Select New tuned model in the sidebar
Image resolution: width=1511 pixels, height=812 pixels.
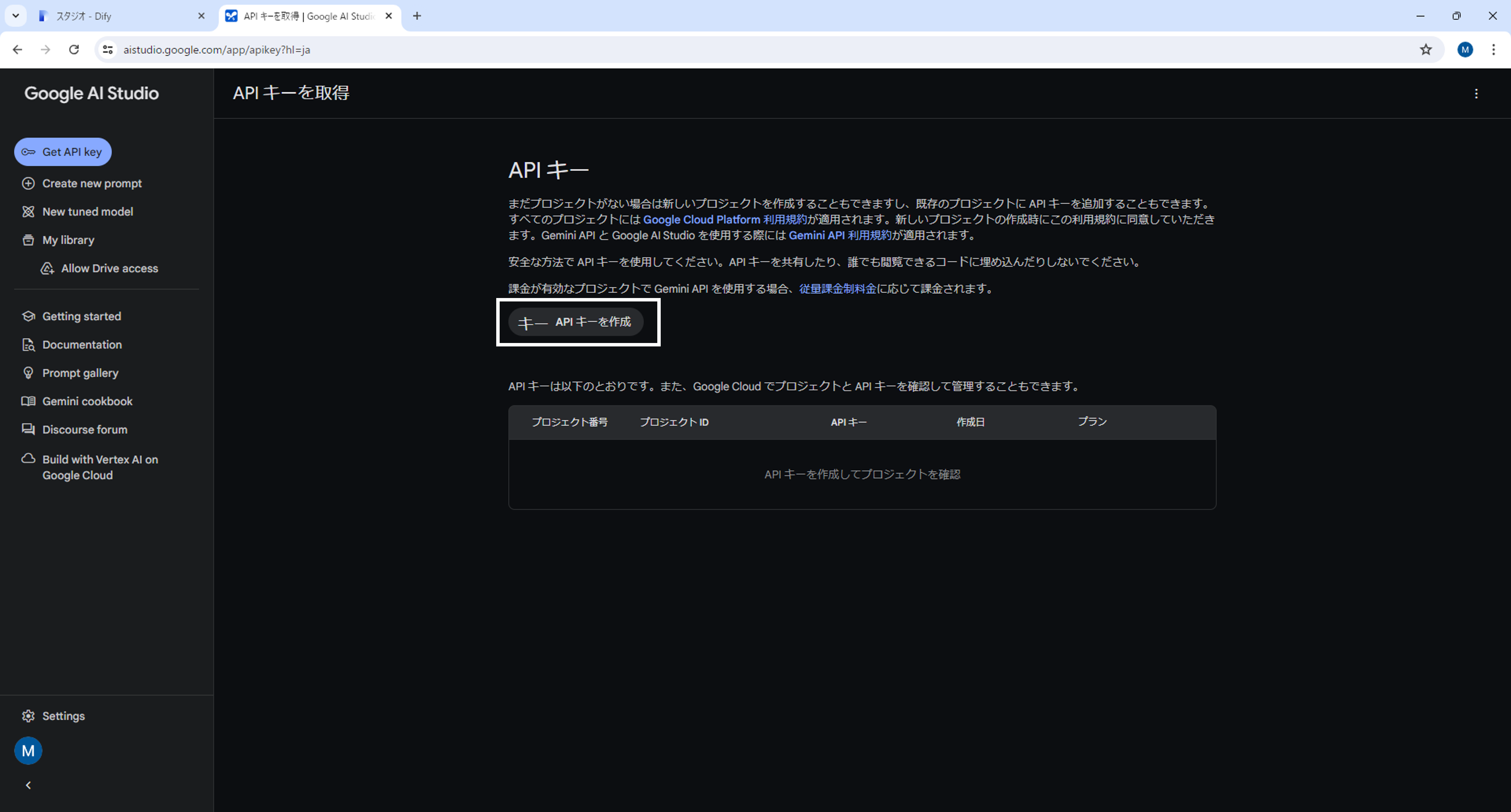pos(88,211)
